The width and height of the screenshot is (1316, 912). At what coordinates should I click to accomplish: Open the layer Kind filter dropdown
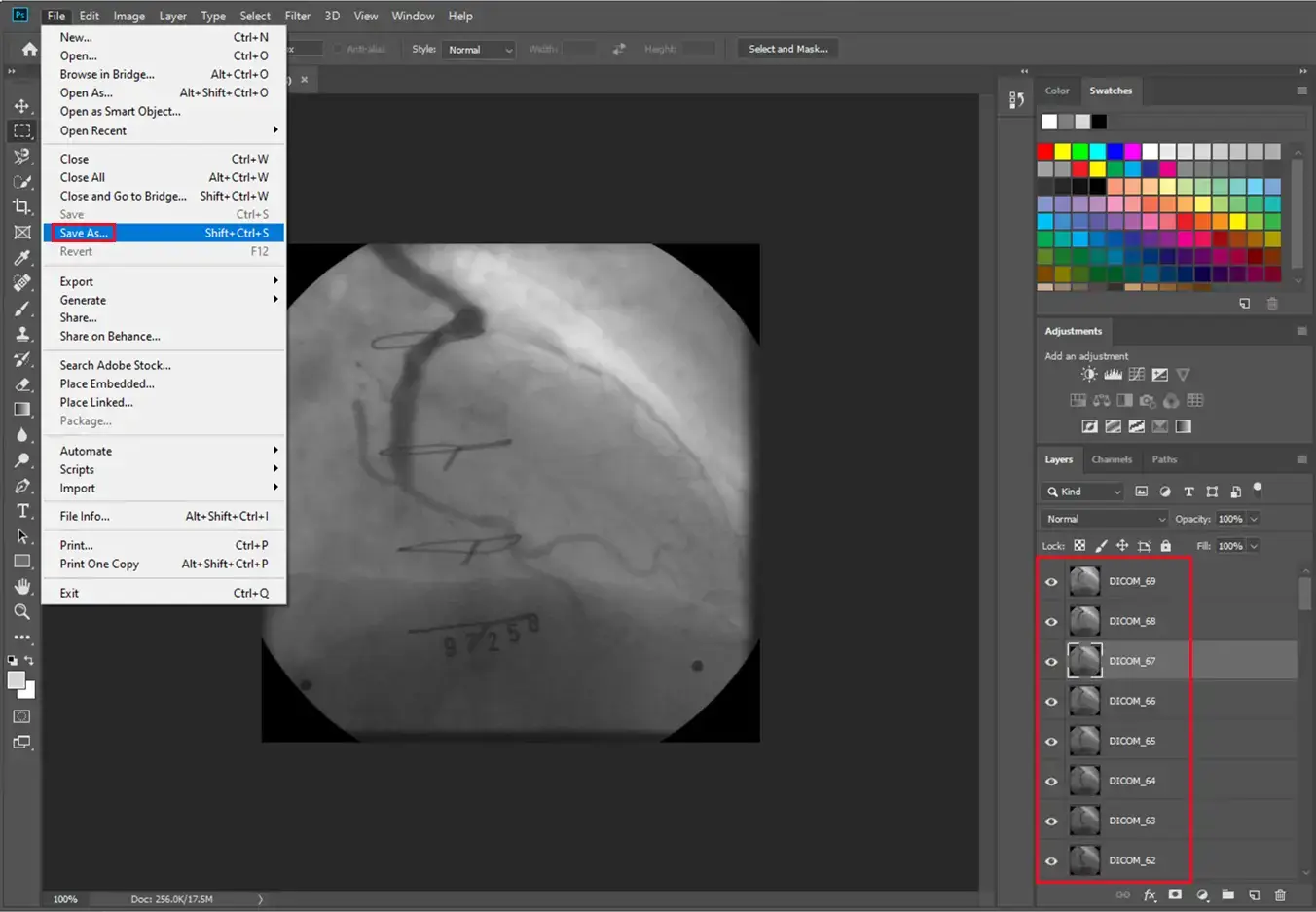[x=1083, y=492]
